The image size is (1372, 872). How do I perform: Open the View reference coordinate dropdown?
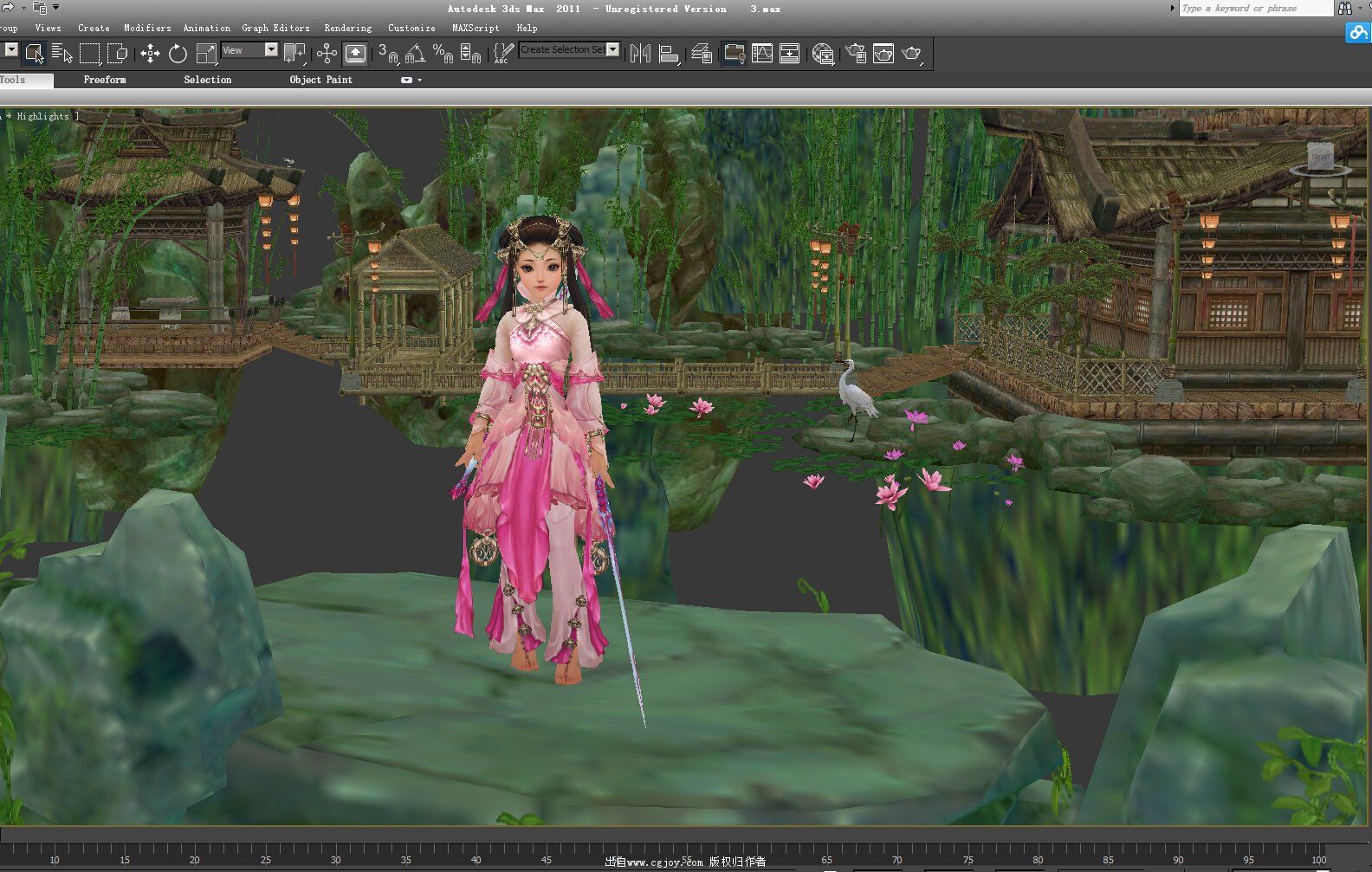271,49
